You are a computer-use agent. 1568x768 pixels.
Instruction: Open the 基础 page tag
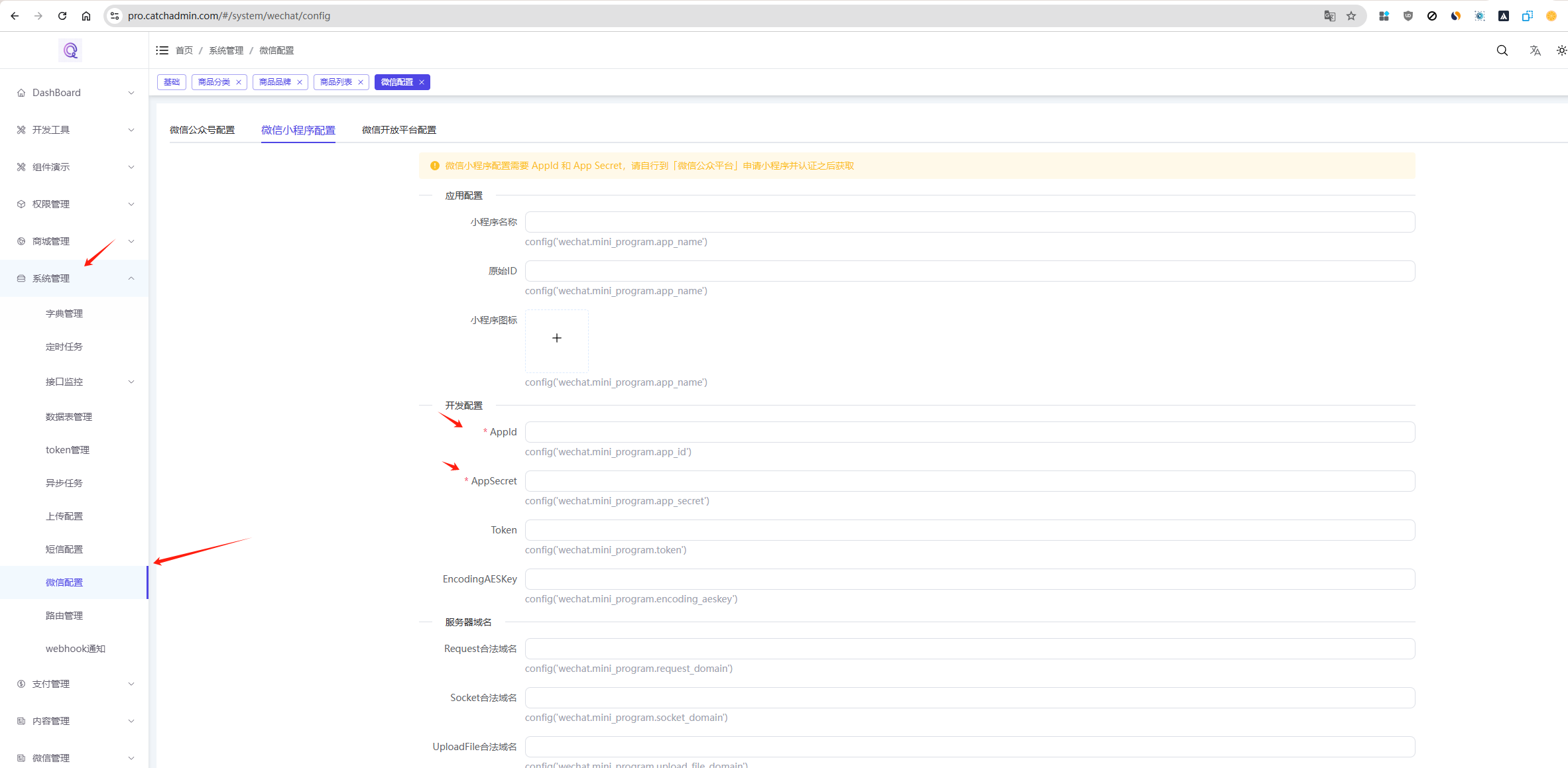[172, 82]
